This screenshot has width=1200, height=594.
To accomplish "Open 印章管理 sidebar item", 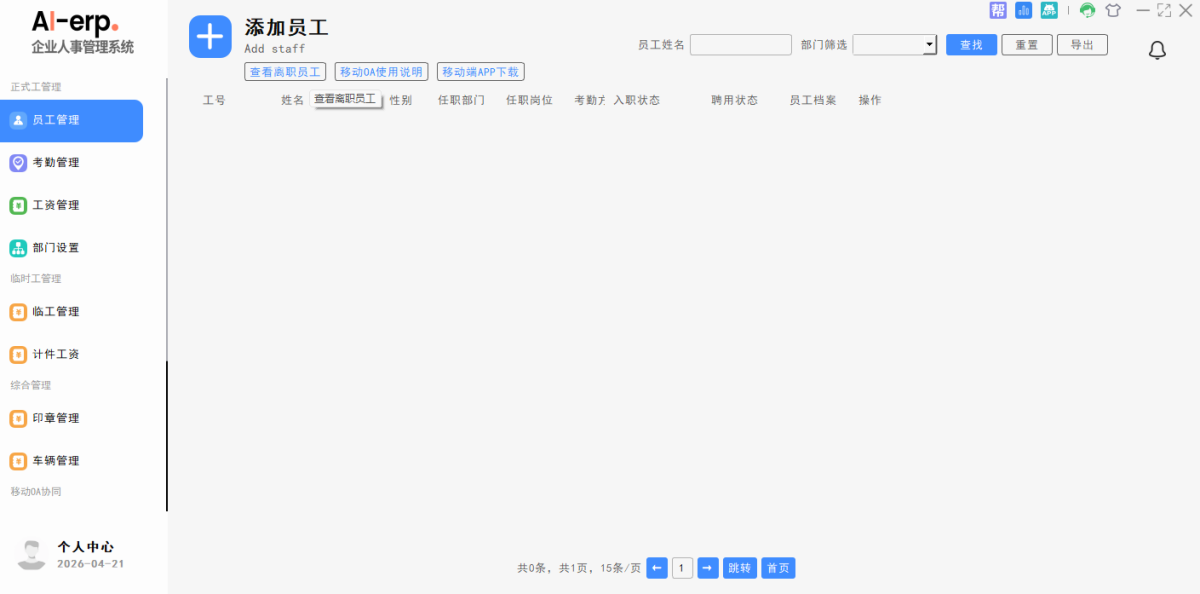I will click(56, 418).
